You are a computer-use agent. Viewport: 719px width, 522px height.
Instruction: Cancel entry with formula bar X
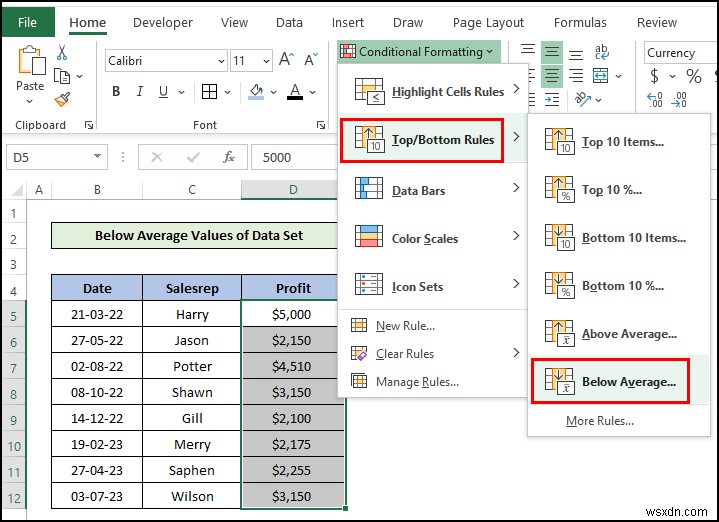pos(157,157)
